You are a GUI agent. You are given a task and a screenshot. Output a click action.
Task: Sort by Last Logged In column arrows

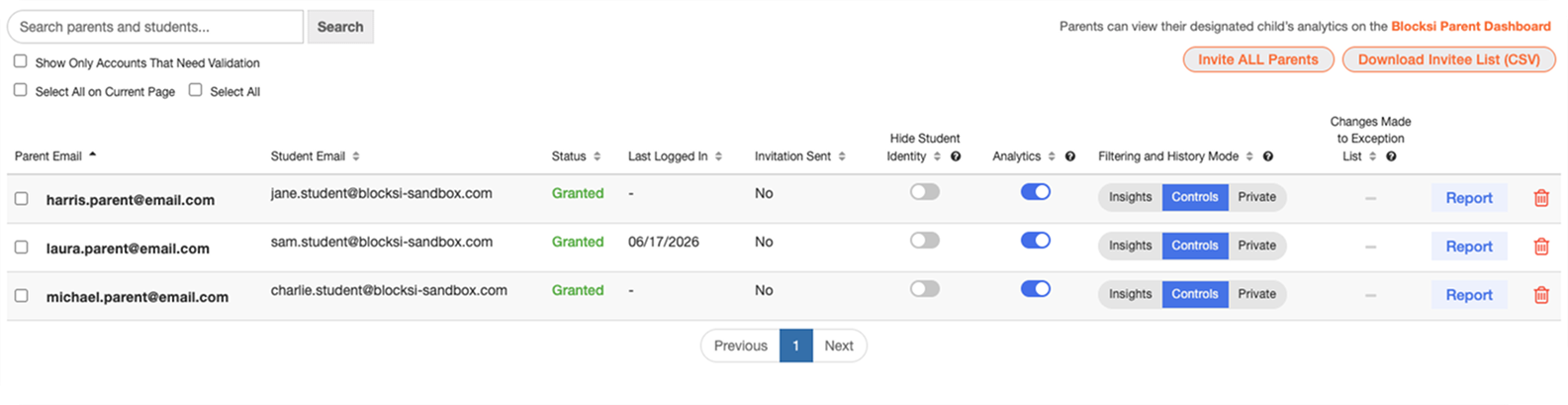click(718, 156)
